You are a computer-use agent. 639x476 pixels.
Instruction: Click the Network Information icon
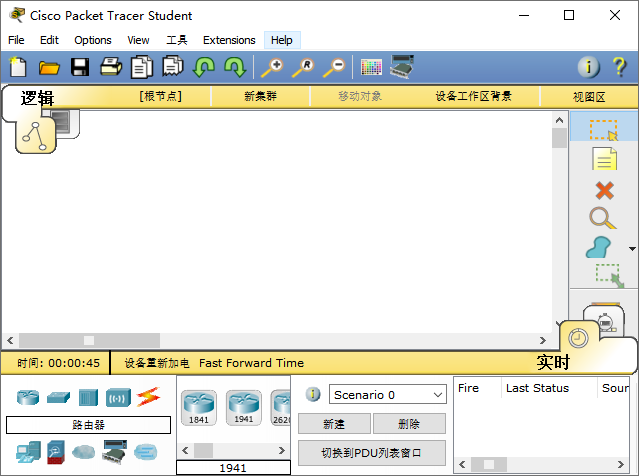coord(588,67)
